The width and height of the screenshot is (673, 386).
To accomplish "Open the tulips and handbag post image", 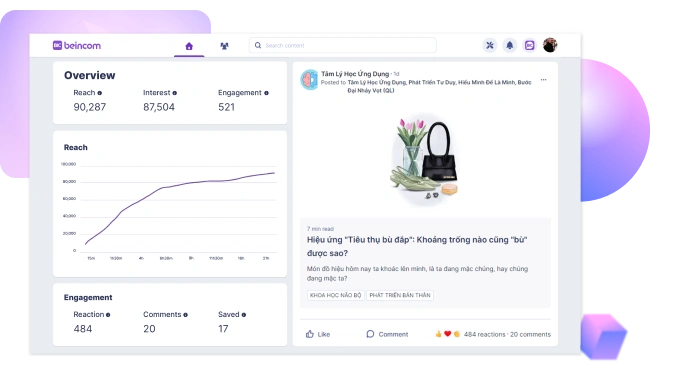I will point(424,159).
